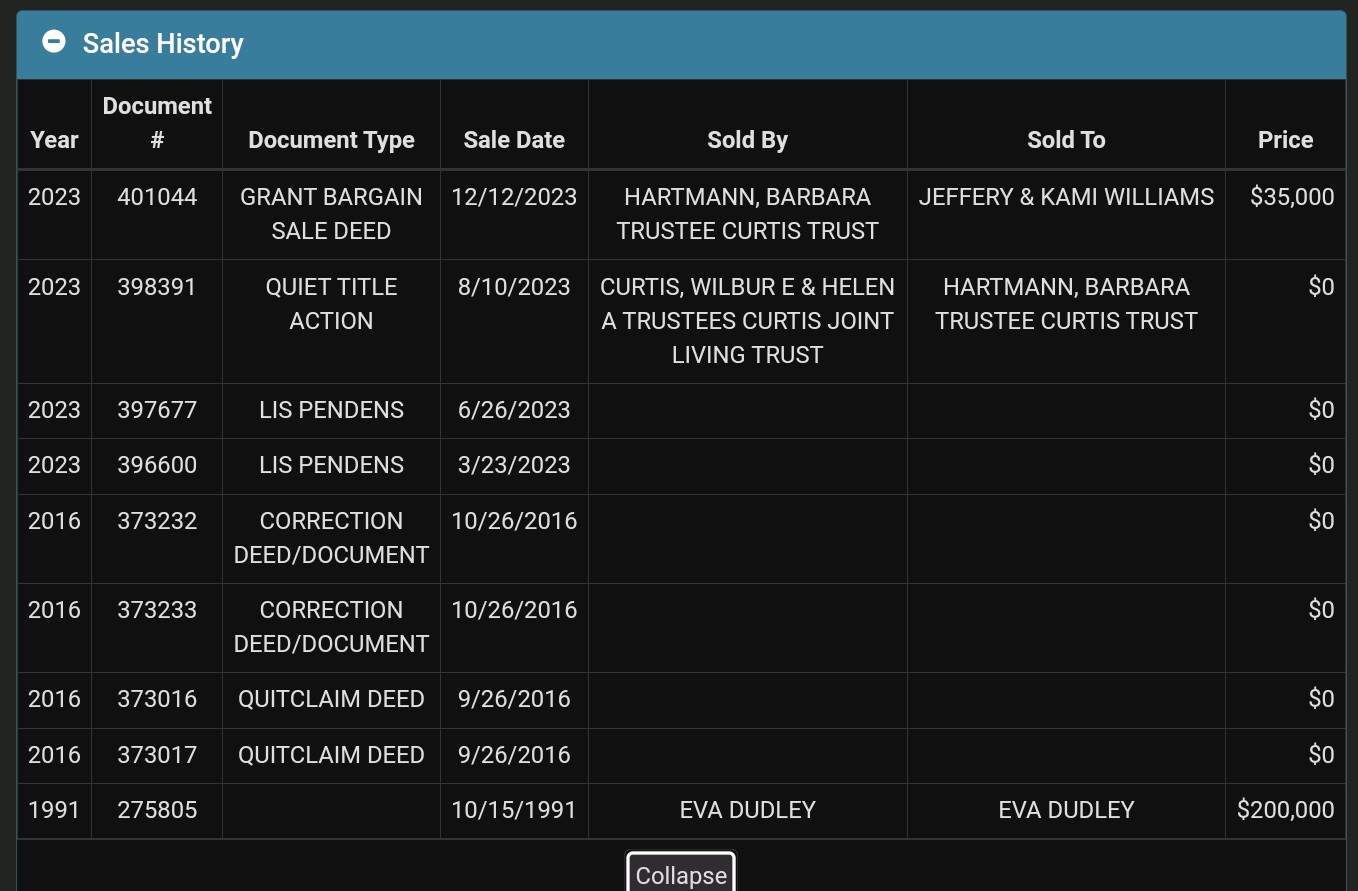Viewport: 1358px width, 891px height.
Task: Click the Document # column header
Action: point(157,123)
